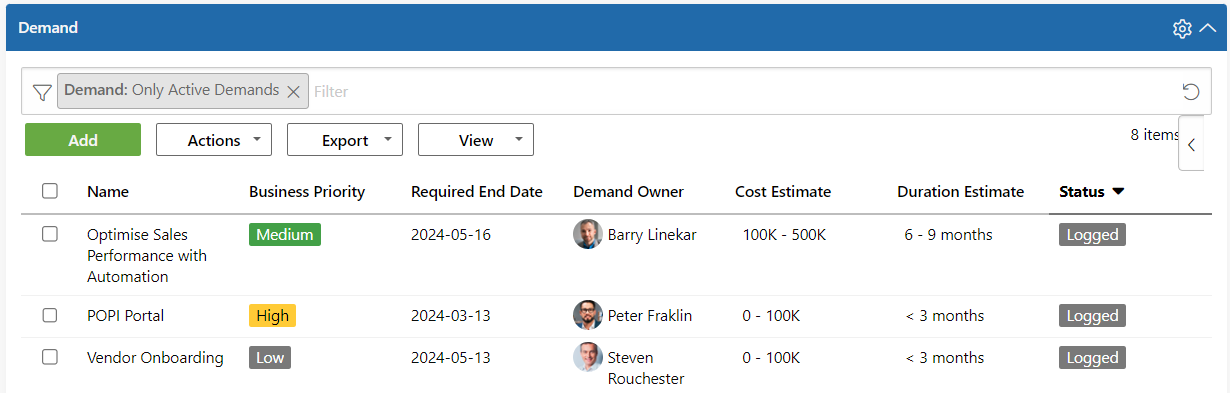This screenshot has width=1230, height=393.
Task: Remove the Only Active Demands filter chip
Action: coord(293,91)
